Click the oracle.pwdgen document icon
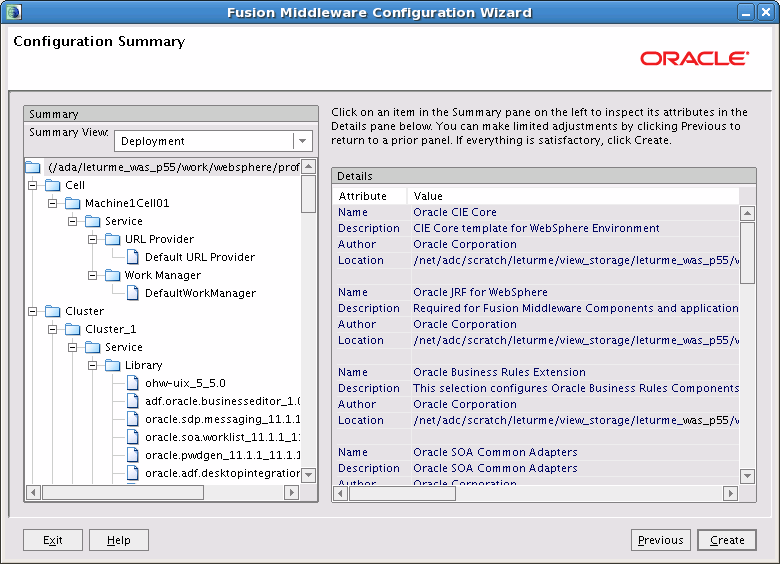The width and height of the screenshot is (780, 564). (133, 455)
